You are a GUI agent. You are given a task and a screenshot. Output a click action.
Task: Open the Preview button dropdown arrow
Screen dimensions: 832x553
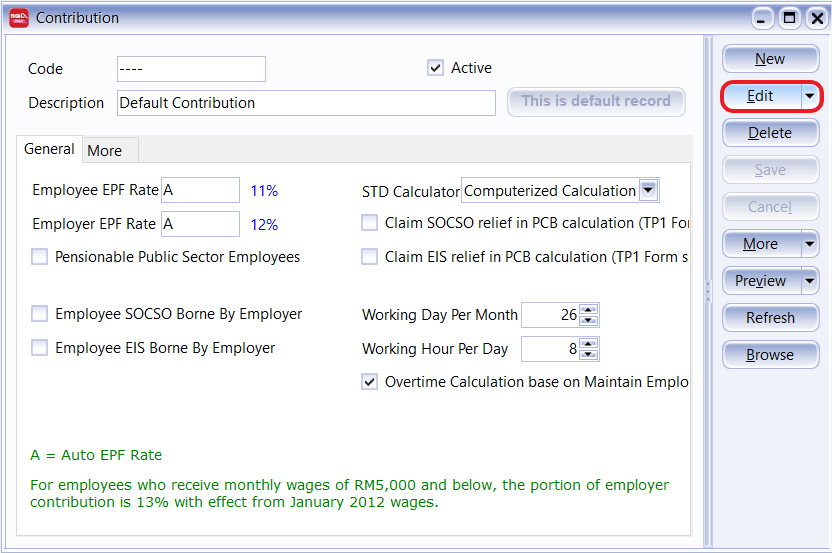[810, 281]
